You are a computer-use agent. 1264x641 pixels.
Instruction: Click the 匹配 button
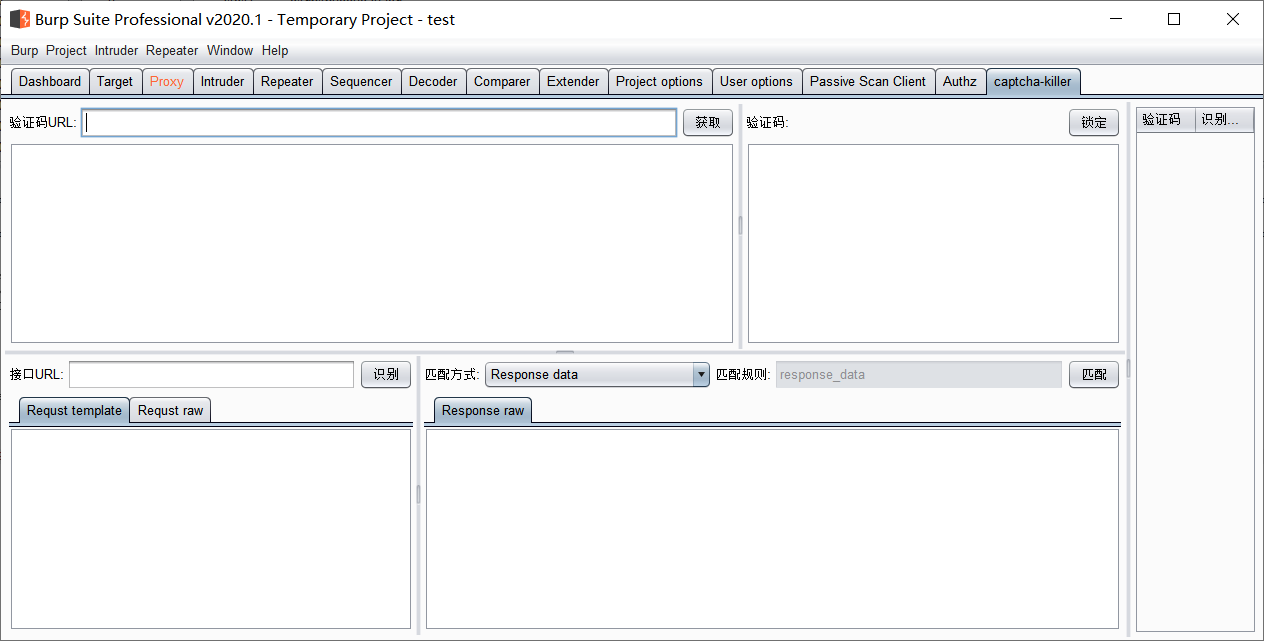[x=1094, y=374]
